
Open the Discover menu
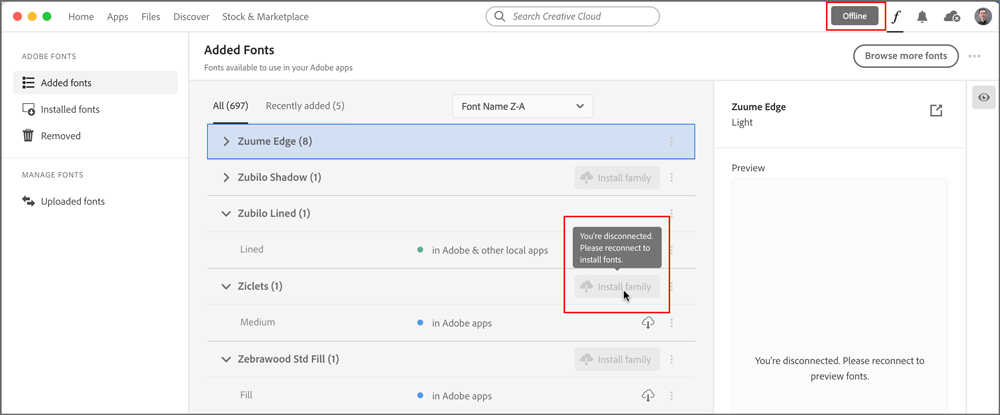pos(191,17)
